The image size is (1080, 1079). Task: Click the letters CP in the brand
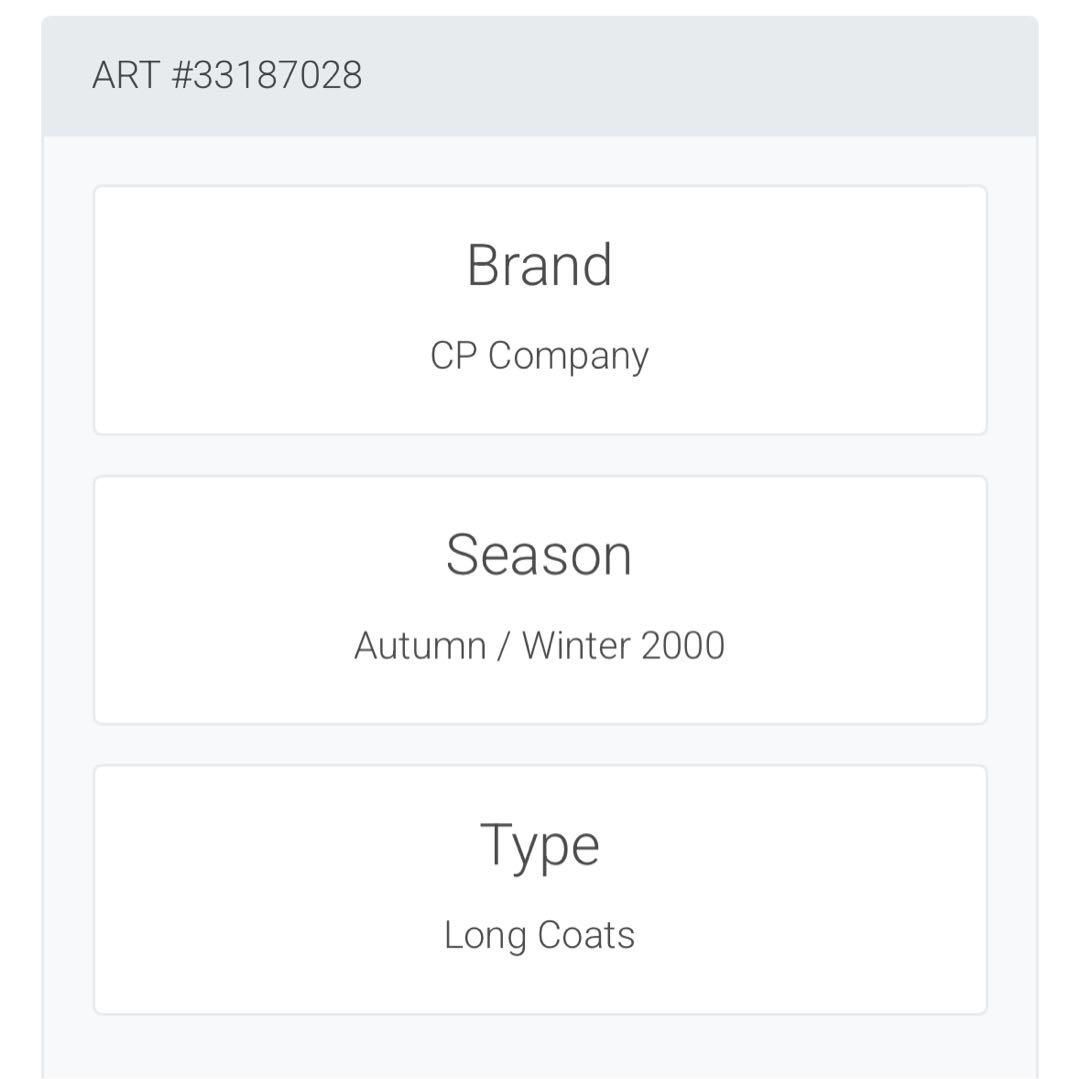tap(453, 356)
